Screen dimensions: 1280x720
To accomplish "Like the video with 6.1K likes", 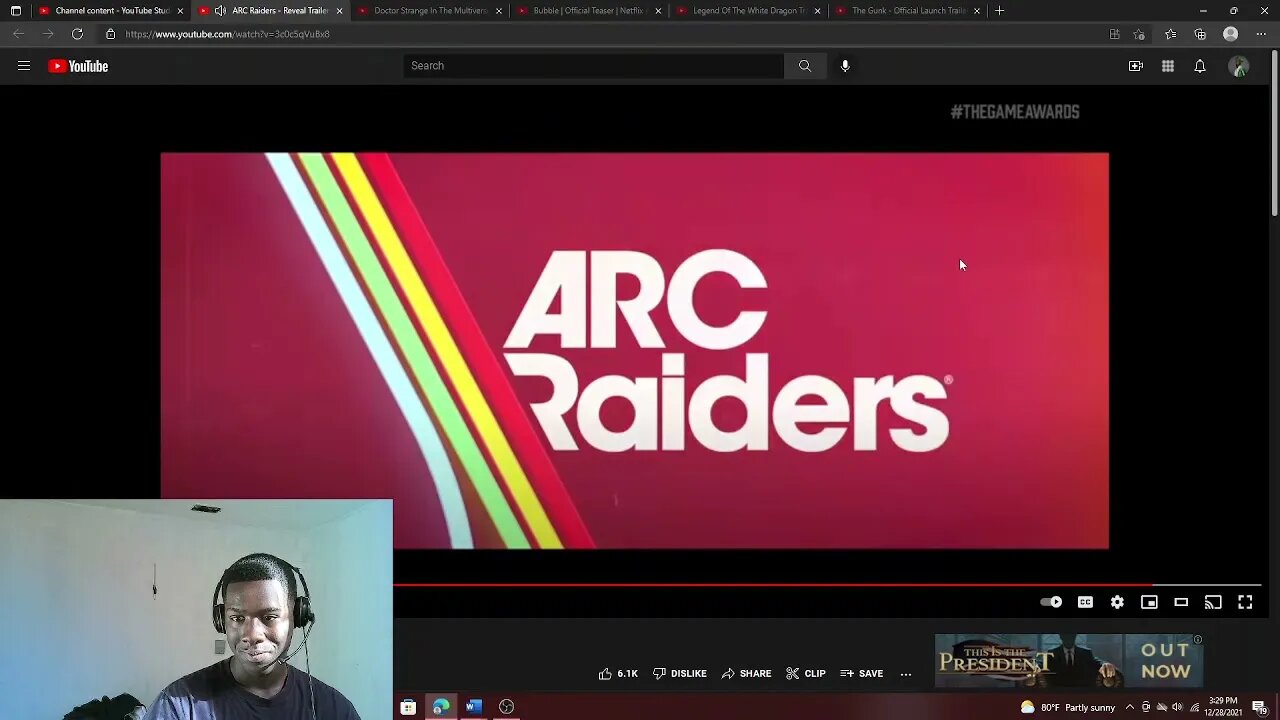I will (x=618, y=674).
